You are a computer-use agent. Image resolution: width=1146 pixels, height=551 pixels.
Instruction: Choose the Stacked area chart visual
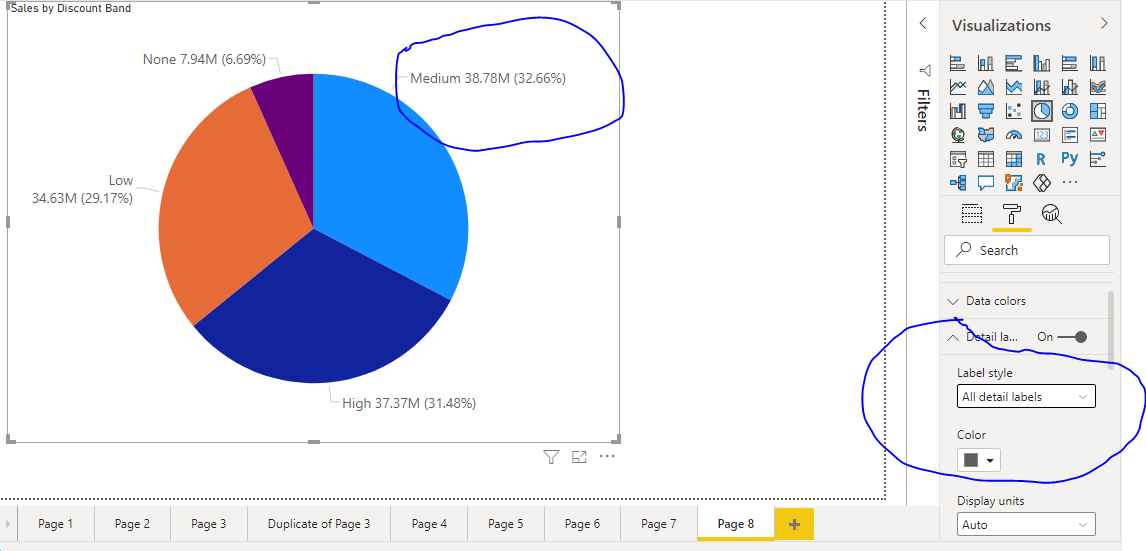pyautogui.click(x=1014, y=87)
